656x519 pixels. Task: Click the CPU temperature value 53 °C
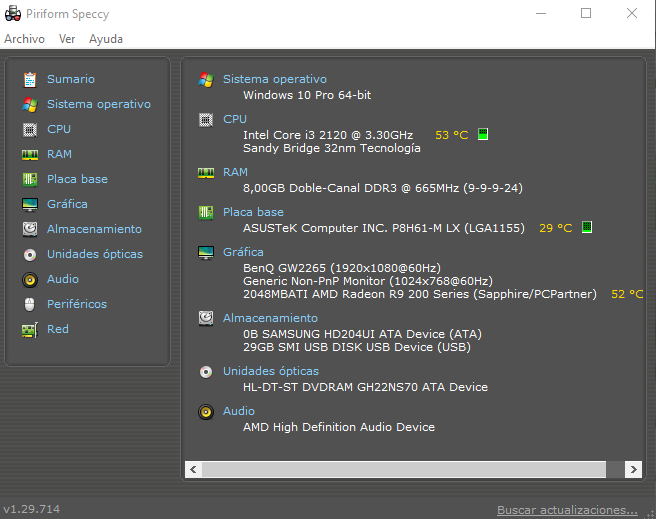(452, 135)
